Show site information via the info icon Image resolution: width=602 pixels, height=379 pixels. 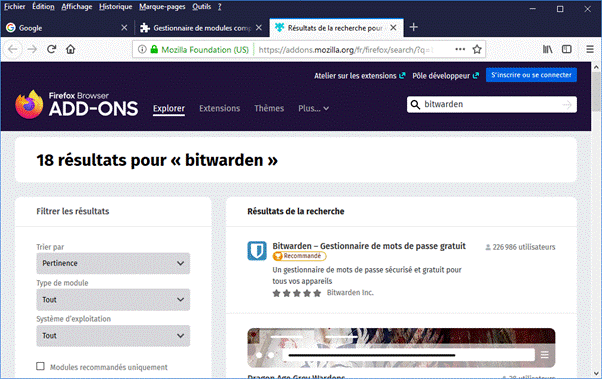(x=142, y=49)
